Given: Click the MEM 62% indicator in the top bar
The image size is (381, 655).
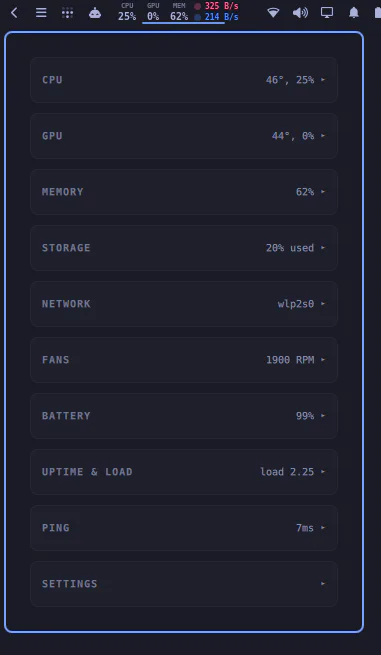Looking at the screenshot, I should 179,12.
